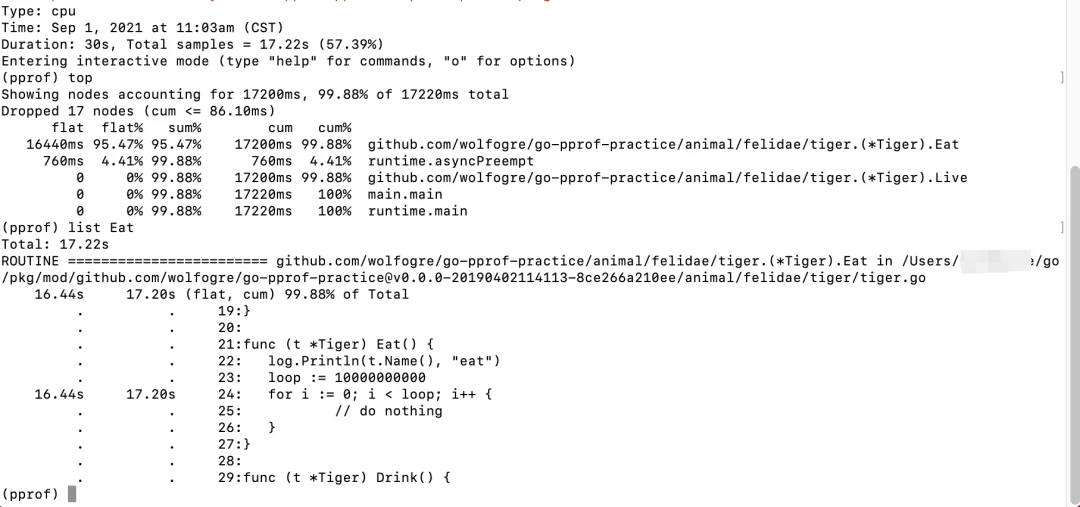Click the 'cum%' column header
This screenshot has height=507, width=1080.
click(x=335, y=128)
